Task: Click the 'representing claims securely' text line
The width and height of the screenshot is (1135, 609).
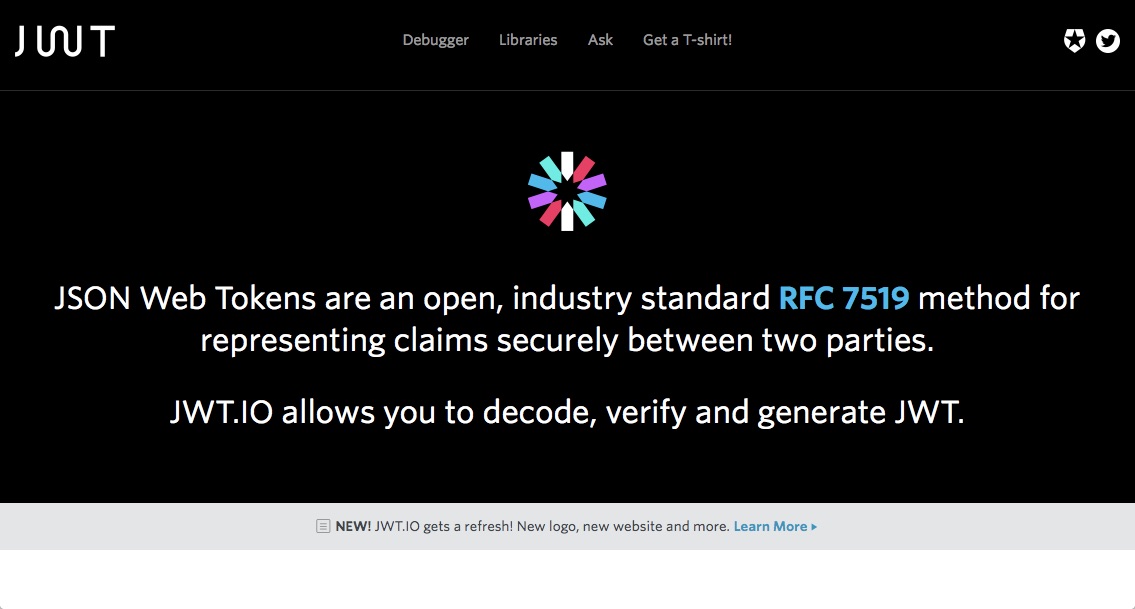Action: pyautogui.click(x=568, y=340)
